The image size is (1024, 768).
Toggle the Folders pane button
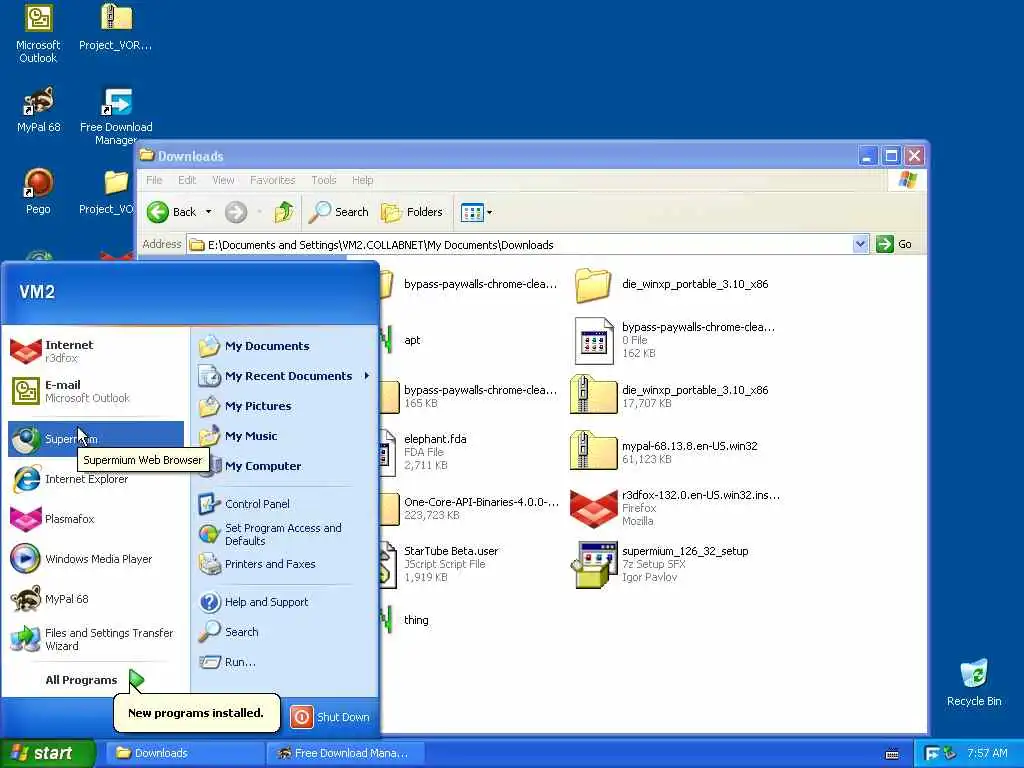pyautogui.click(x=412, y=212)
